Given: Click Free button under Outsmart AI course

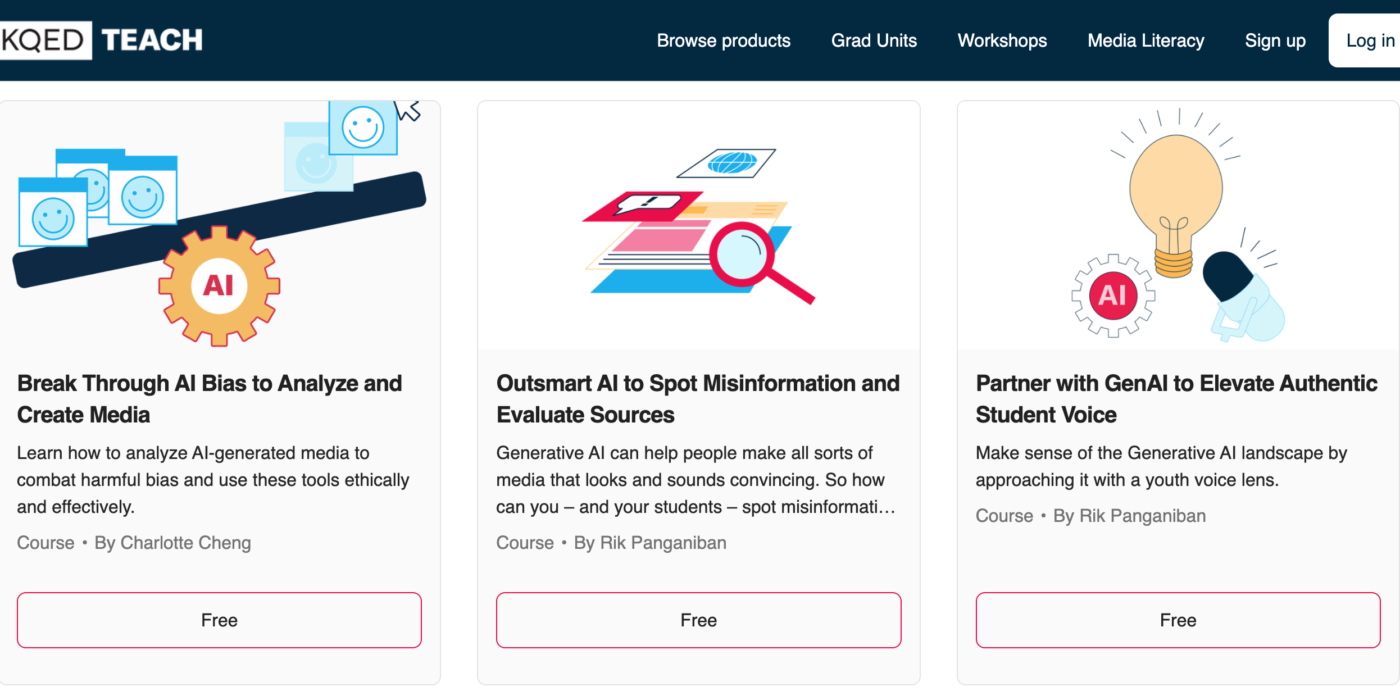Looking at the screenshot, I should click(698, 620).
